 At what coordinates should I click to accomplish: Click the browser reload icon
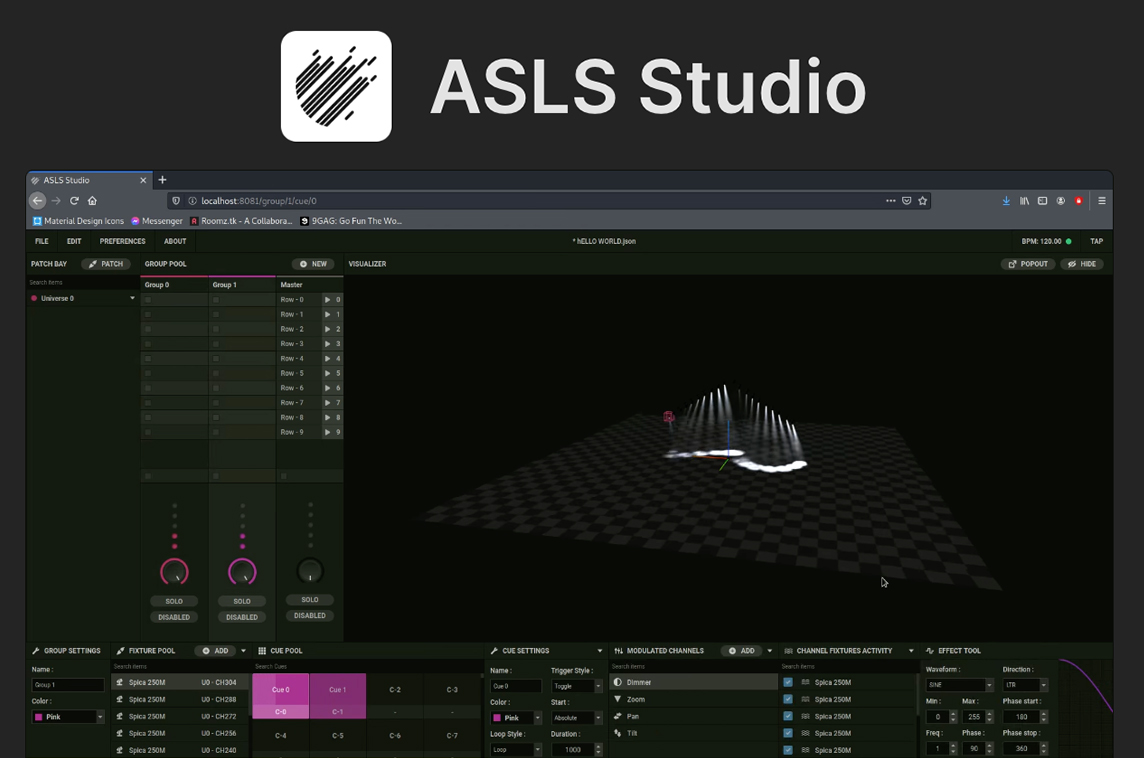click(x=74, y=201)
